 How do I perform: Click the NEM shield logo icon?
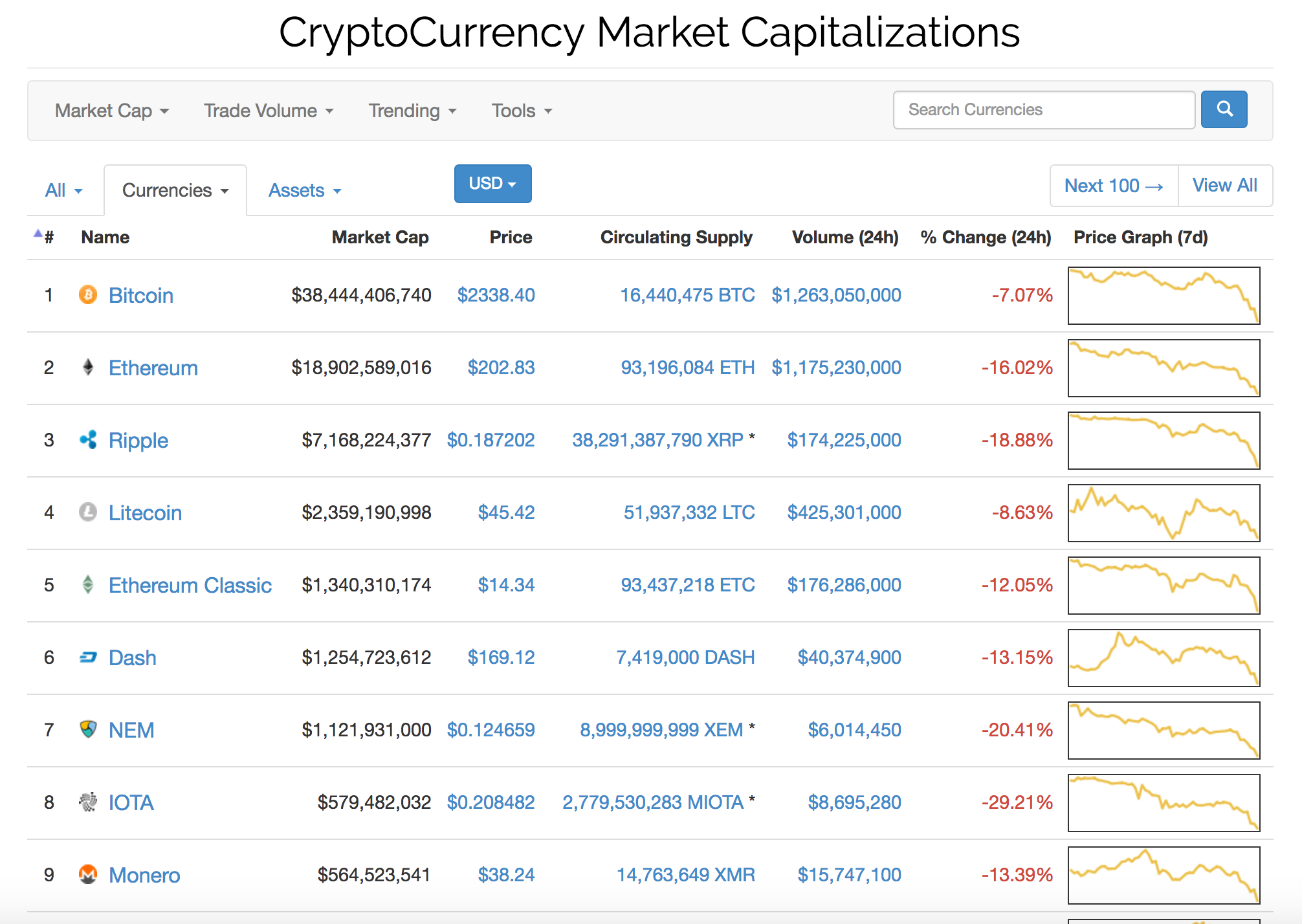[x=88, y=730]
